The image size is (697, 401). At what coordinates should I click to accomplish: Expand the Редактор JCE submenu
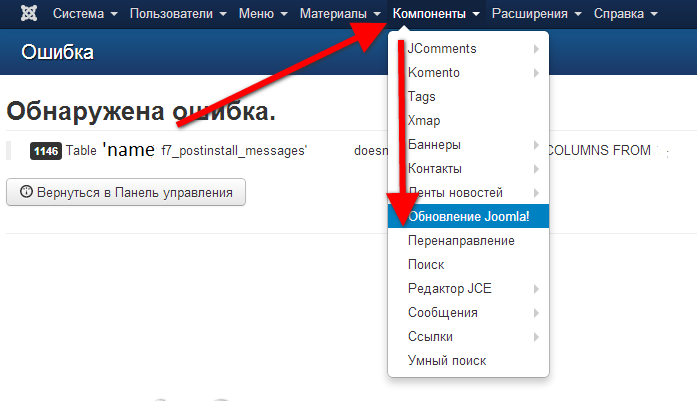tap(449, 289)
